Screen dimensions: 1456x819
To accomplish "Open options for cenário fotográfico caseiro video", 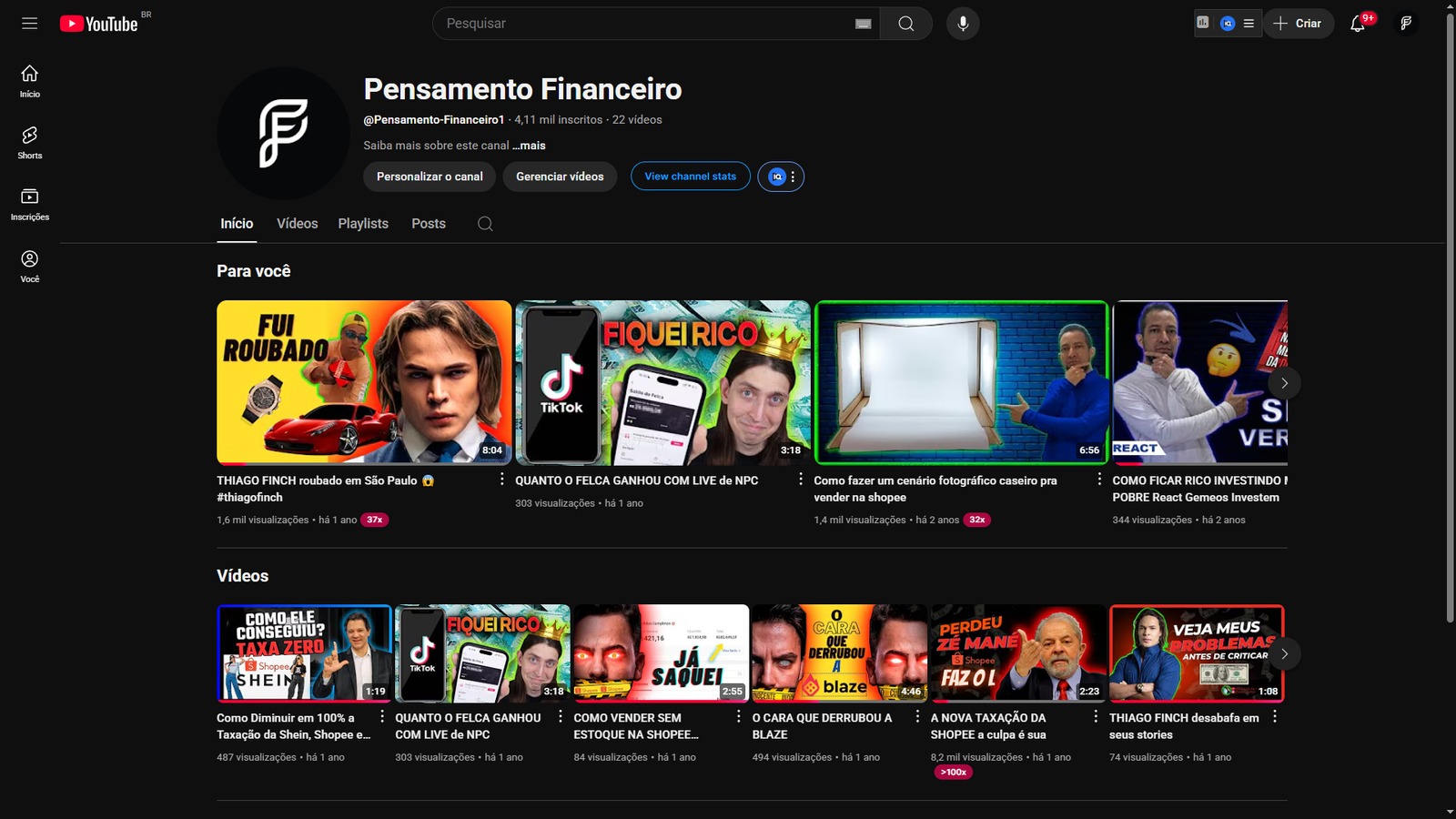I will [1098, 479].
